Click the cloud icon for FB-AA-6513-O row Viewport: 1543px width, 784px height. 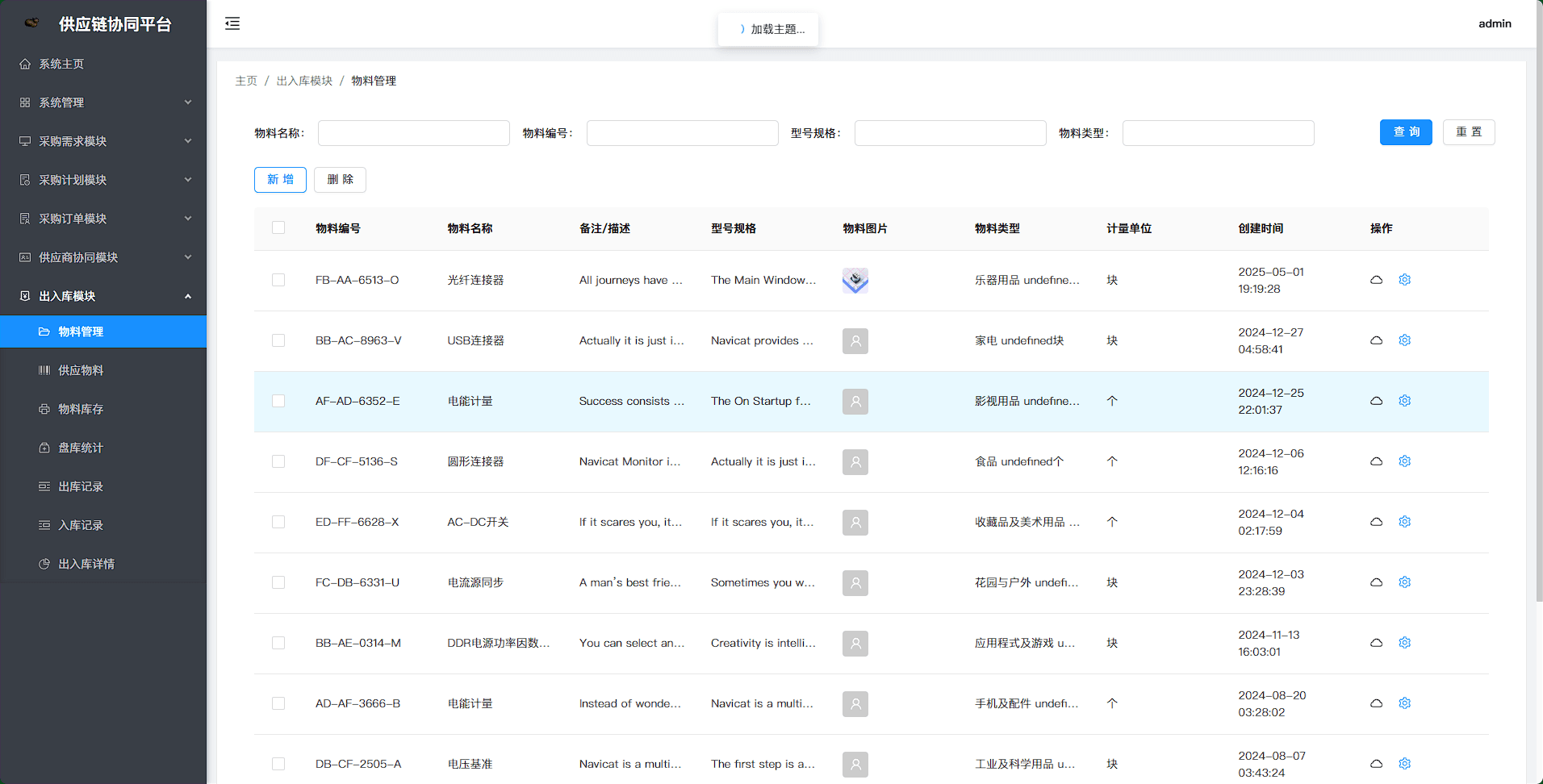(x=1376, y=280)
